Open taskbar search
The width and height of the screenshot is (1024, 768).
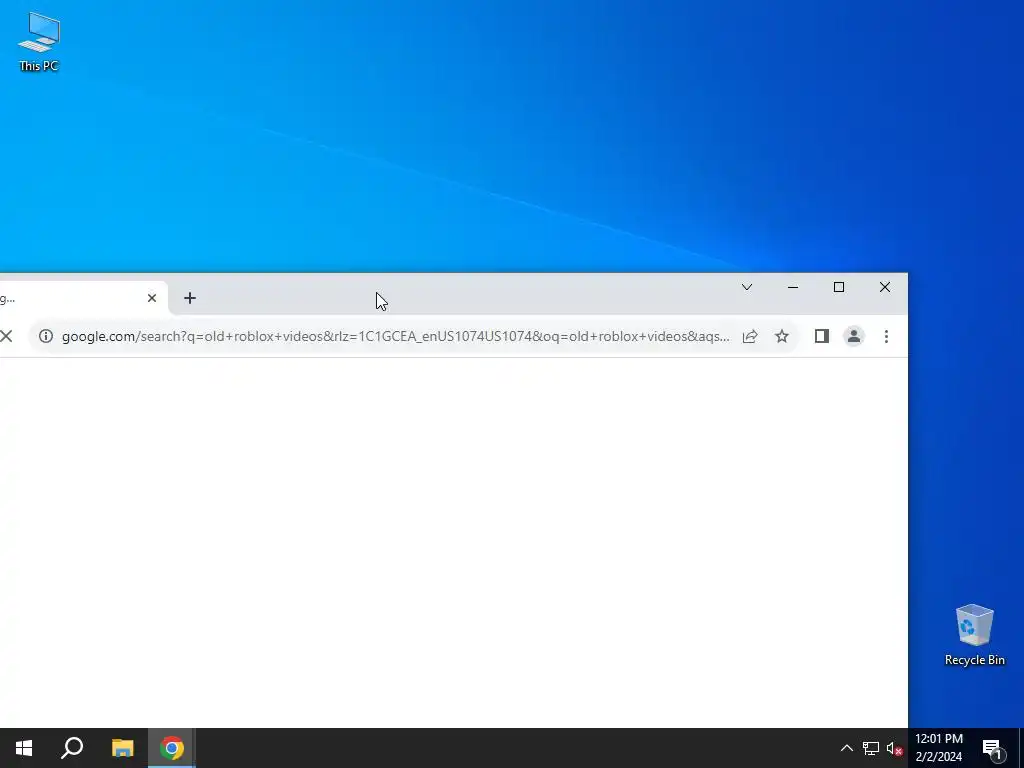[x=72, y=748]
